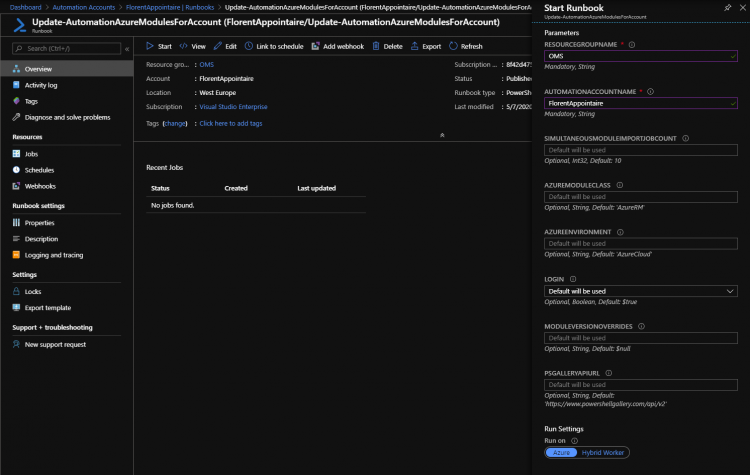Click the Status column header
Viewport: 750px width, 475px height.
(x=160, y=188)
